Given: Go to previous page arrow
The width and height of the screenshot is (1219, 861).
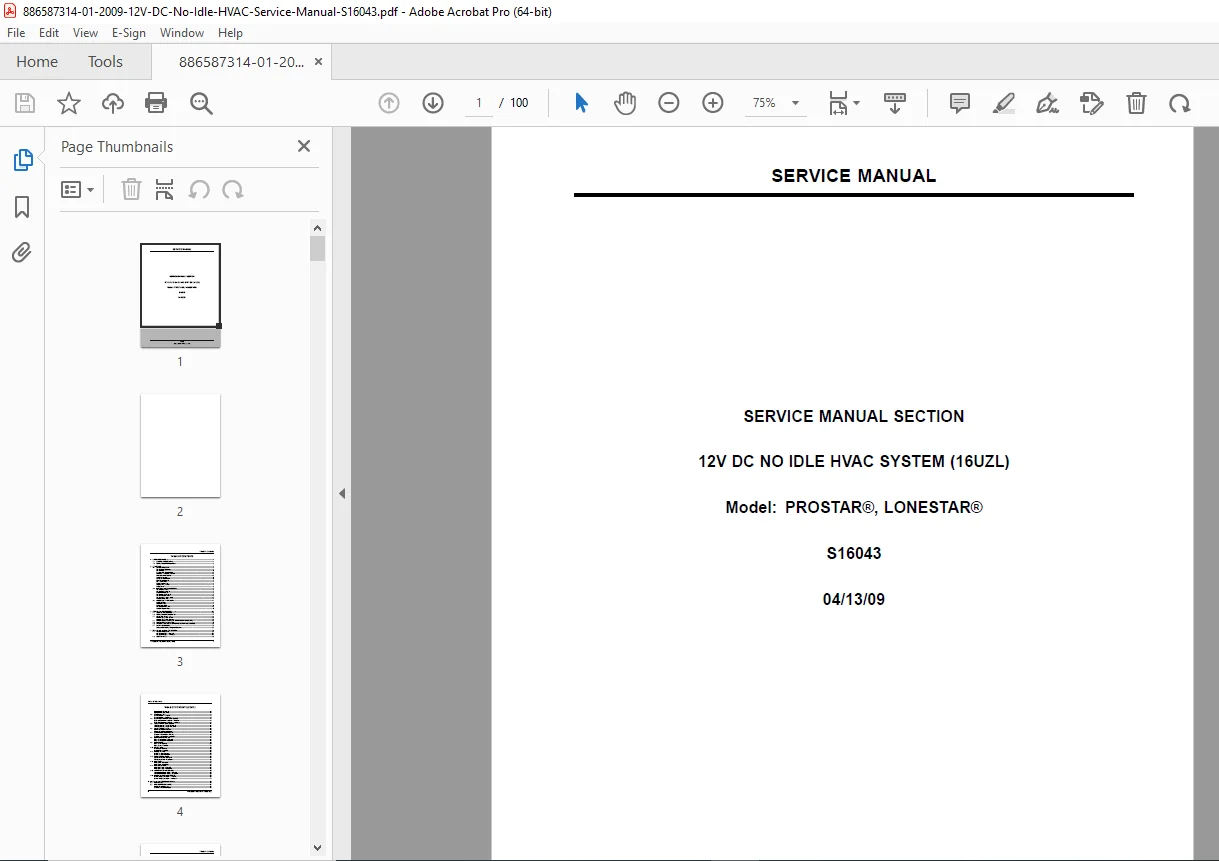Looking at the screenshot, I should coord(389,103).
